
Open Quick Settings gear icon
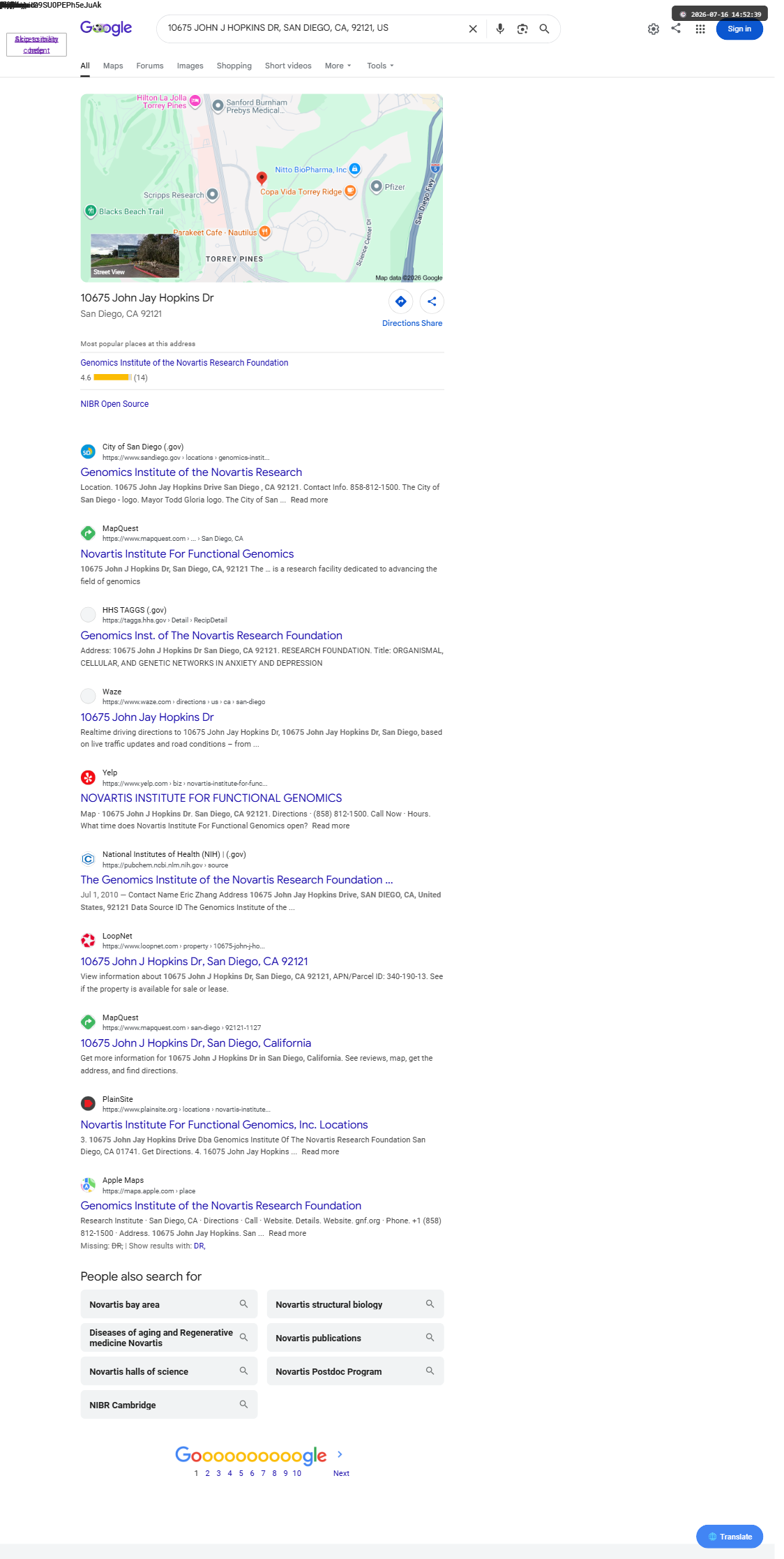(654, 29)
